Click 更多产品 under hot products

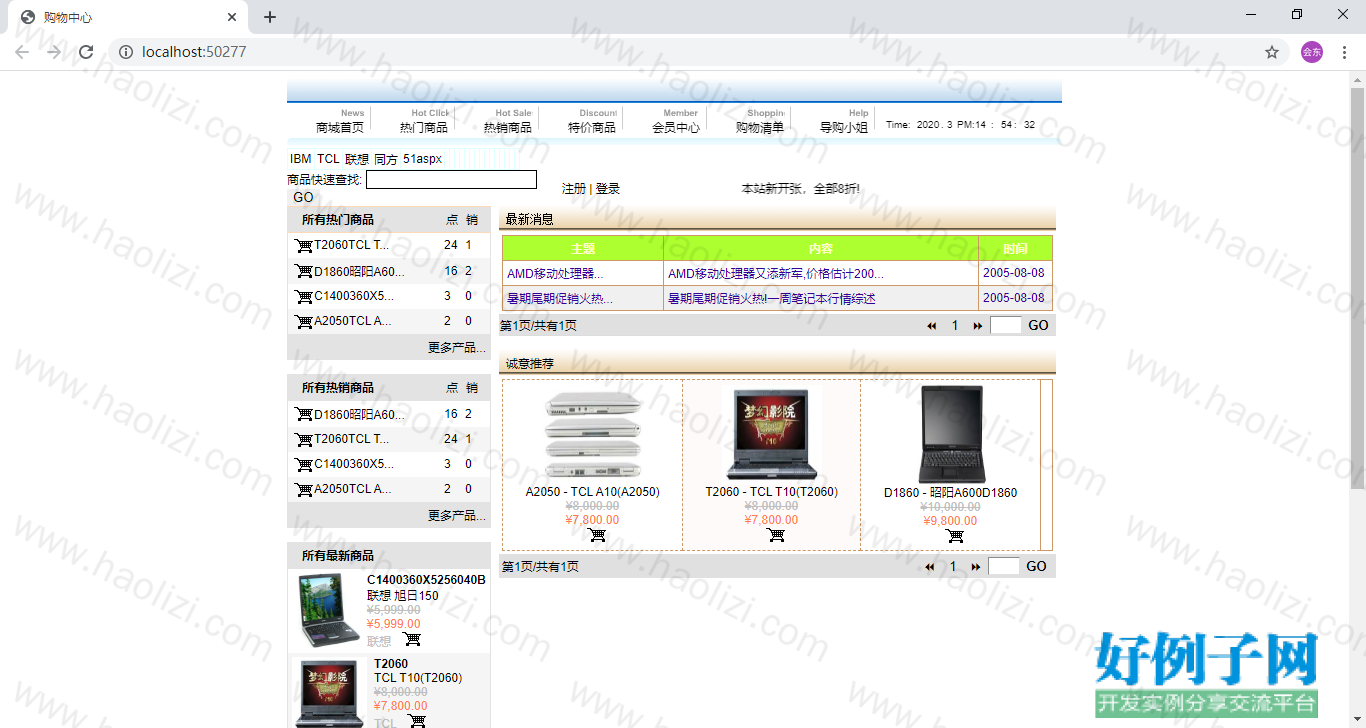[x=457, y=348]
